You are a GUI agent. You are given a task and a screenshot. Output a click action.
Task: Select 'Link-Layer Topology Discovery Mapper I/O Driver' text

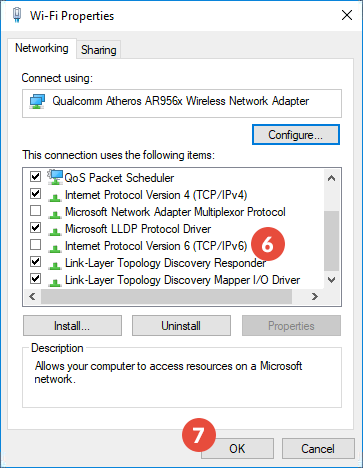tap(182, 280)
